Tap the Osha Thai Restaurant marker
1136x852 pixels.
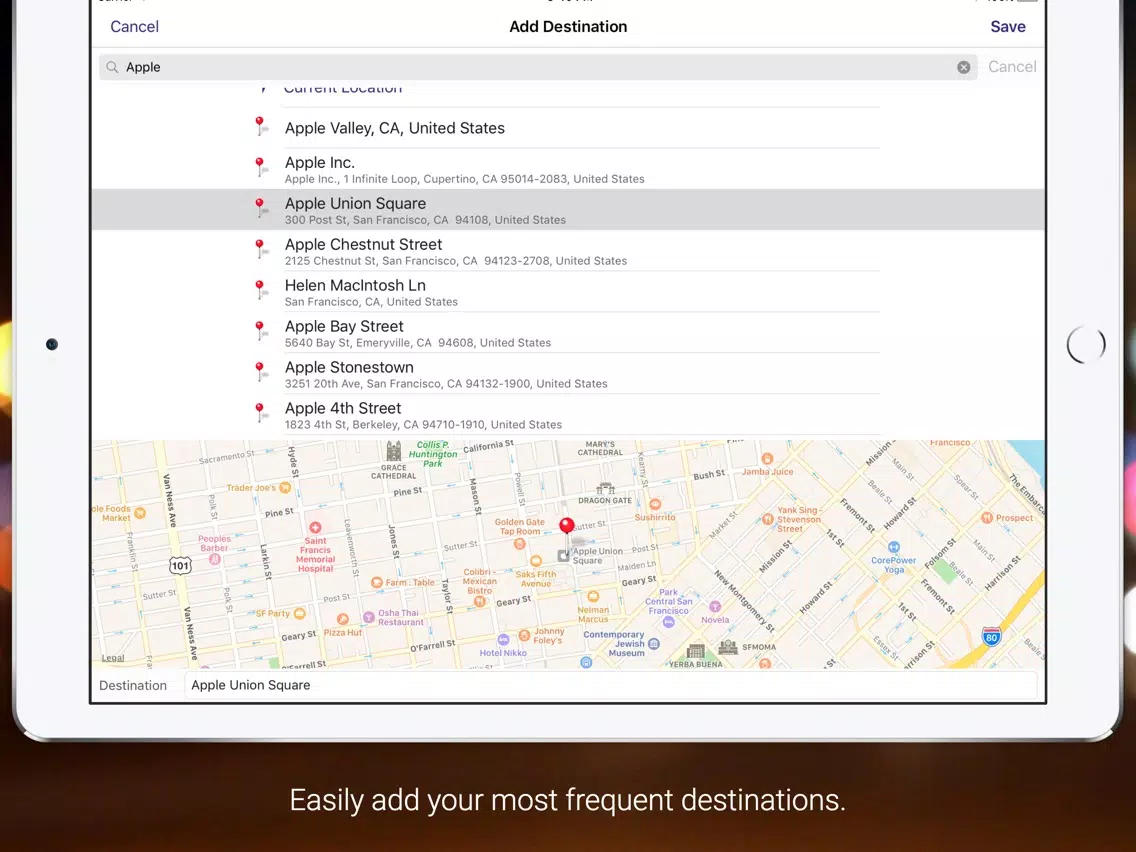369,617
